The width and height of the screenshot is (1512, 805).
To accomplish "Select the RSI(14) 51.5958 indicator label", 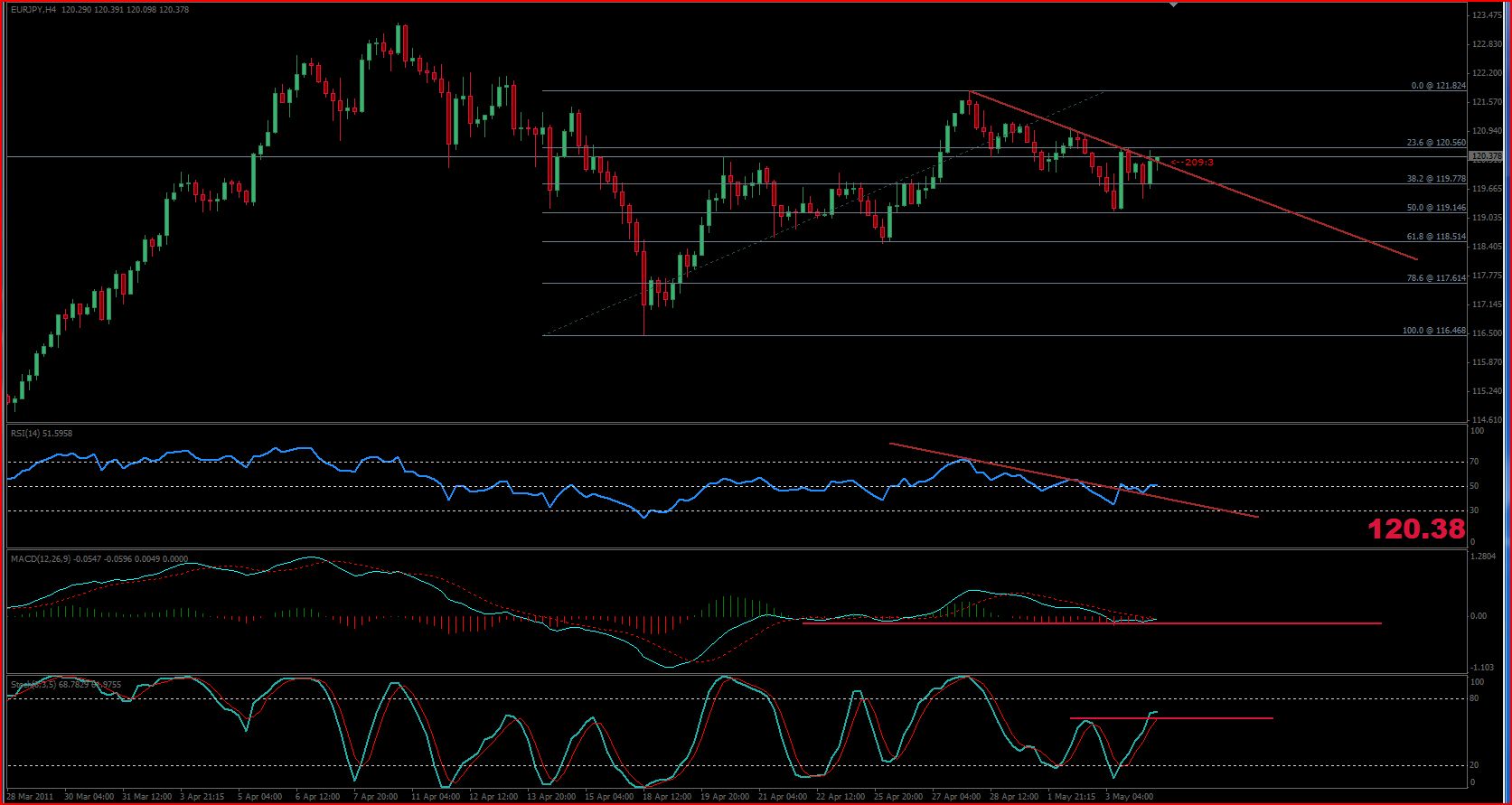I will tap(42, 434).
